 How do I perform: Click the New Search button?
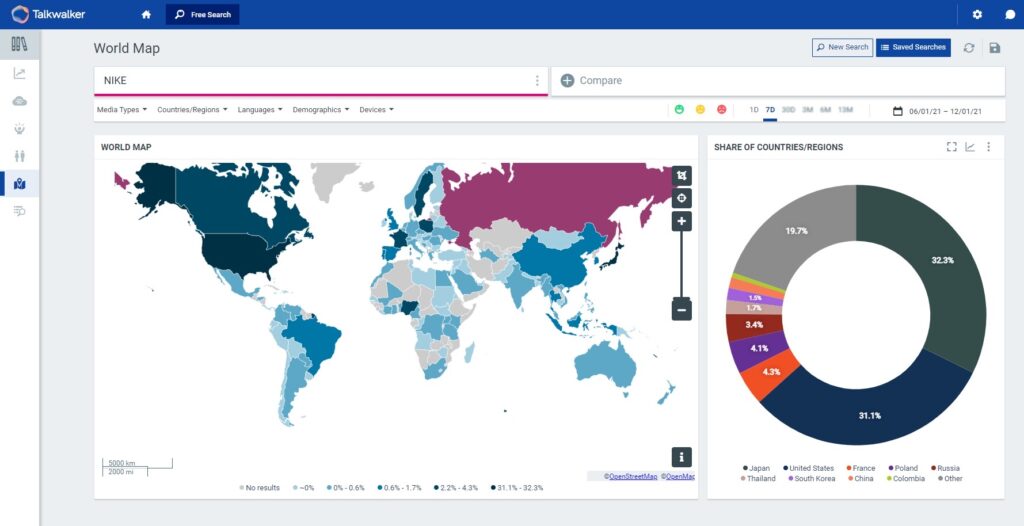tap(841, 47)
